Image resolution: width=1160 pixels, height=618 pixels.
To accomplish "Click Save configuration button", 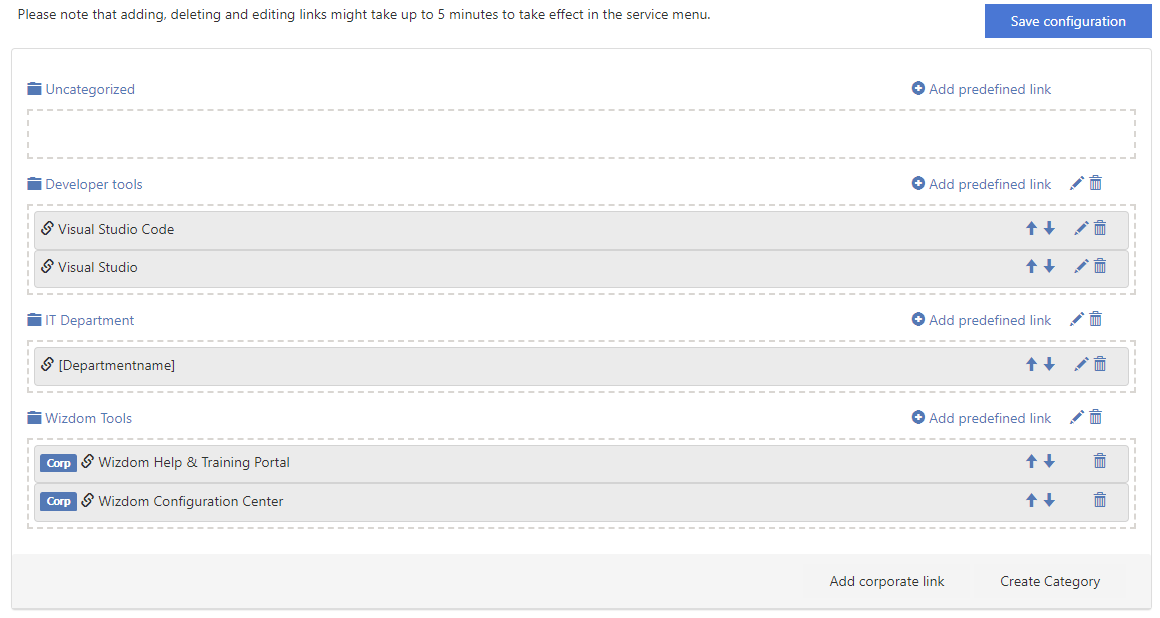I will (x=1067, y=21).
